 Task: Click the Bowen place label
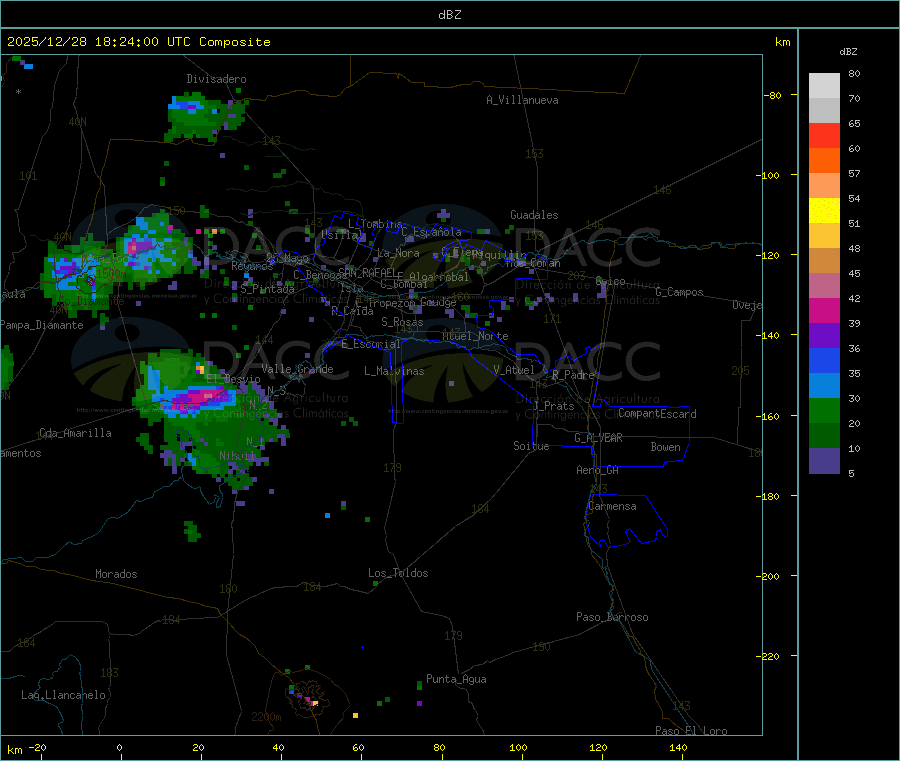(x=665, y=447)
